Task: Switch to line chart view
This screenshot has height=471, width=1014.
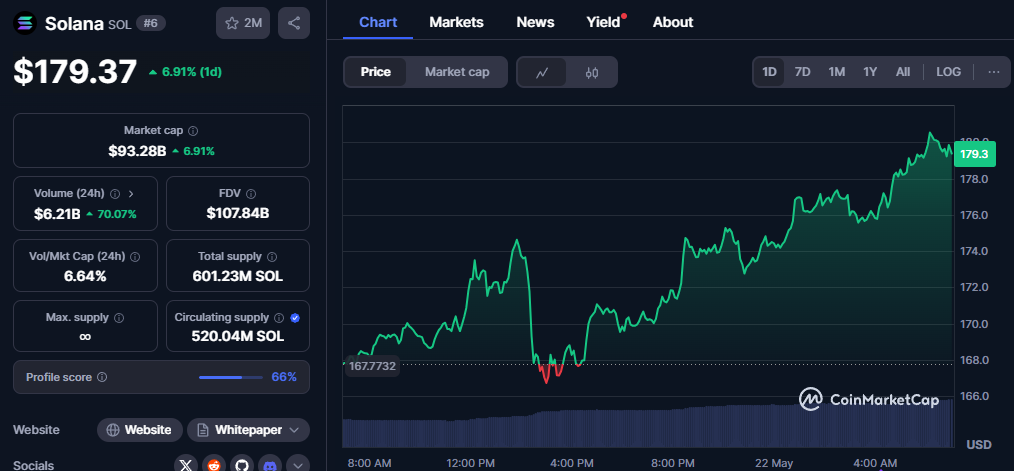Action: (x=542, y=72)
